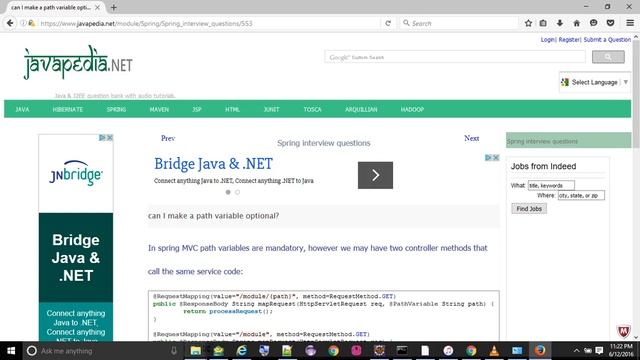Go to the Next question
640x360 pixels.
[471, 138]
